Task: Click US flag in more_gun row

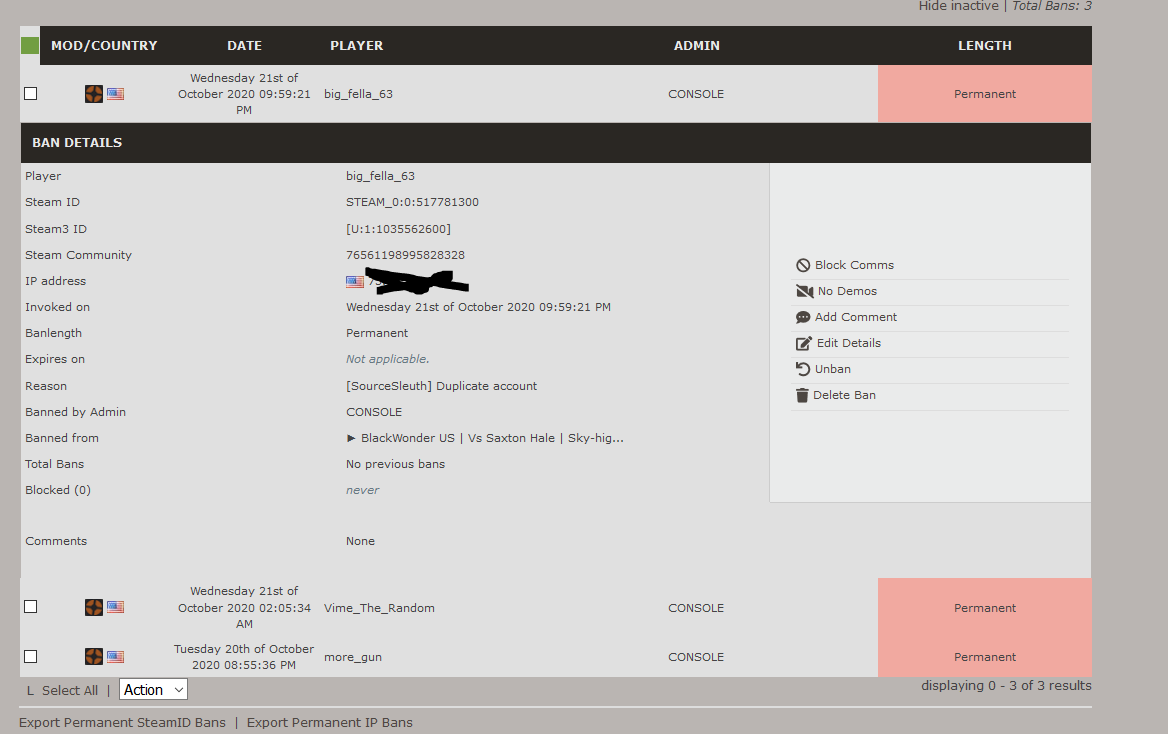Action: pyautogui.click(x=115, y=657)
